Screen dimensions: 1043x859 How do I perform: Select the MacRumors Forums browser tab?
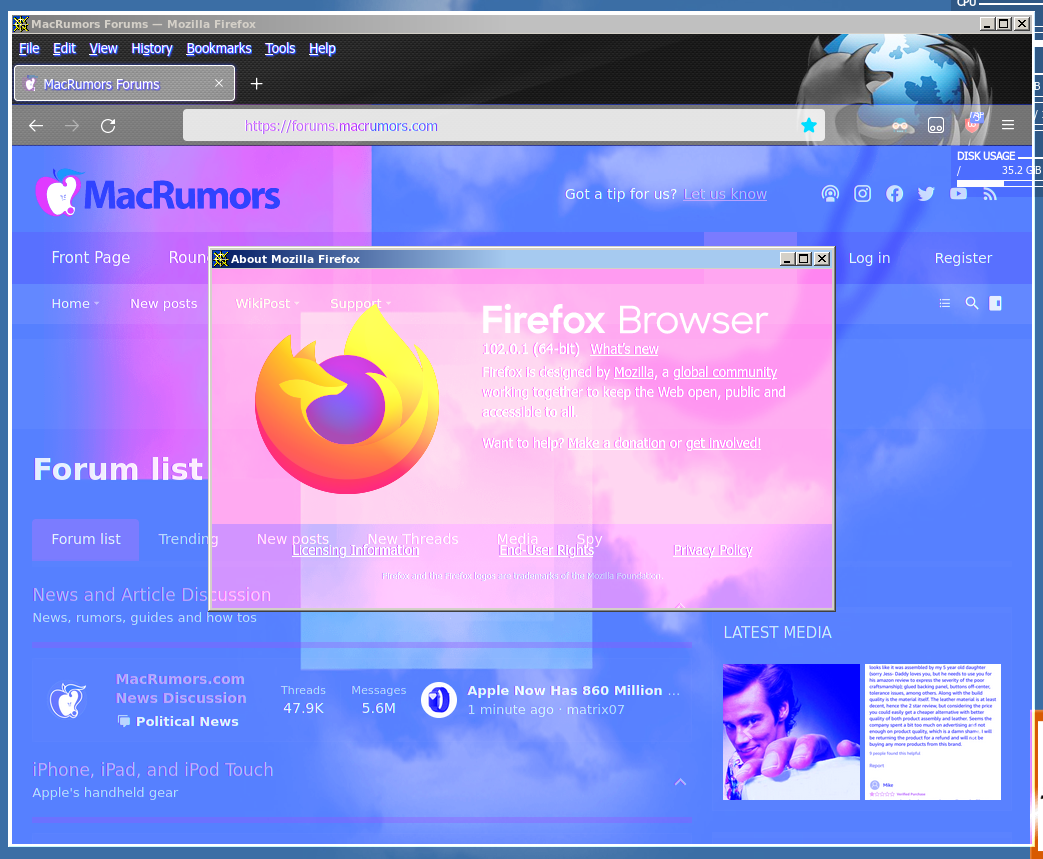pos(124,83)
